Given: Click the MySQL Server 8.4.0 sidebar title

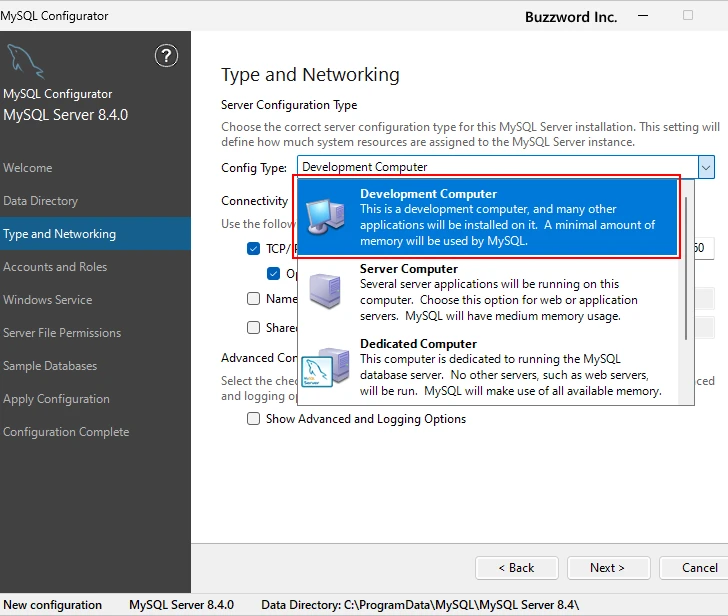Looking at the screenshot, I should click(x=65, y=115).
